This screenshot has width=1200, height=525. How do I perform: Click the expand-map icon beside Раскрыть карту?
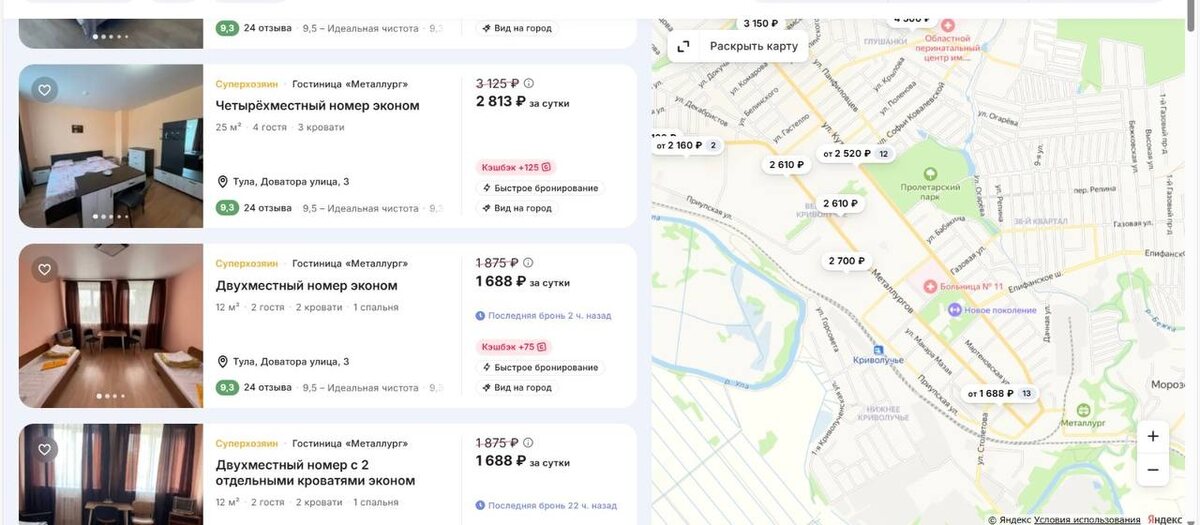[x=684, y=46]
